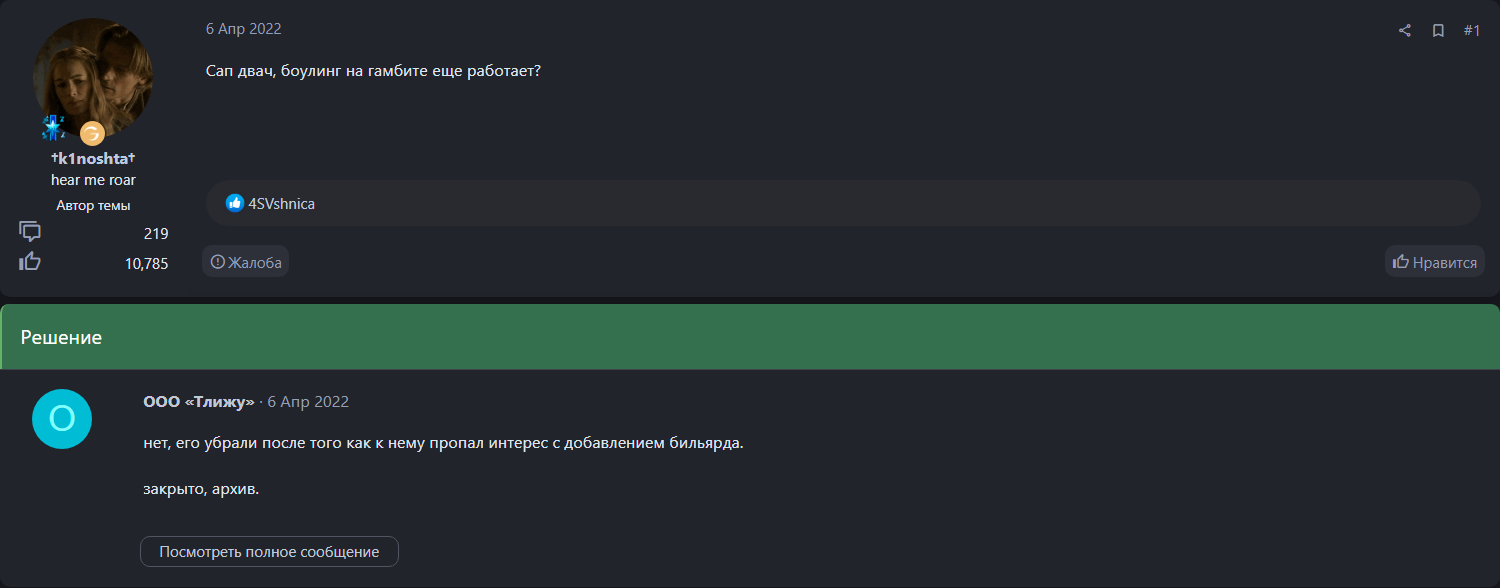Click the orange badge icon on avatar
The height and width of the screenshot is (588, 1500).
click(x=92, y=133)
